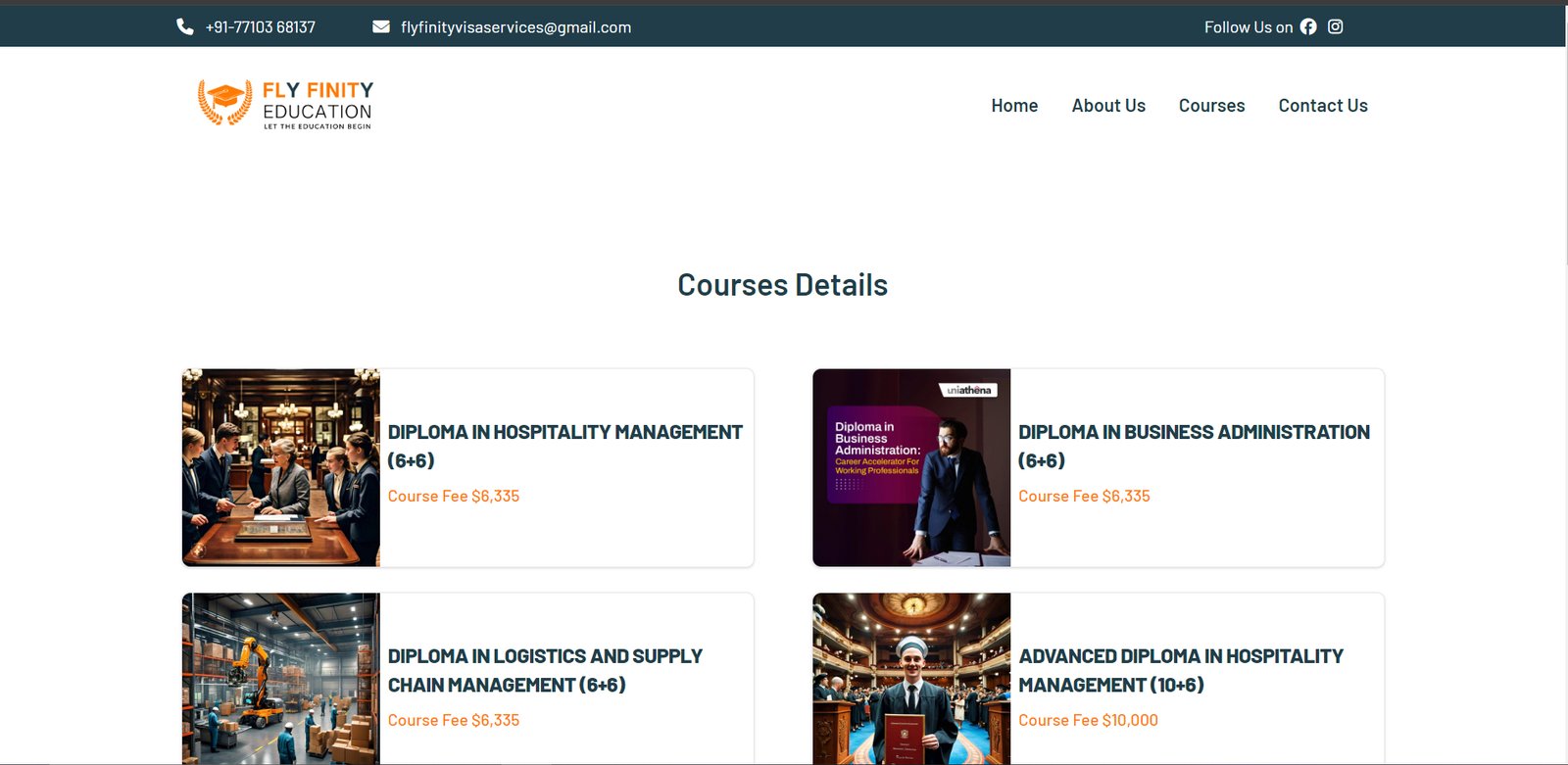Click the Hospitality Management course image
1568x765 pixels.
coord(281,467)
